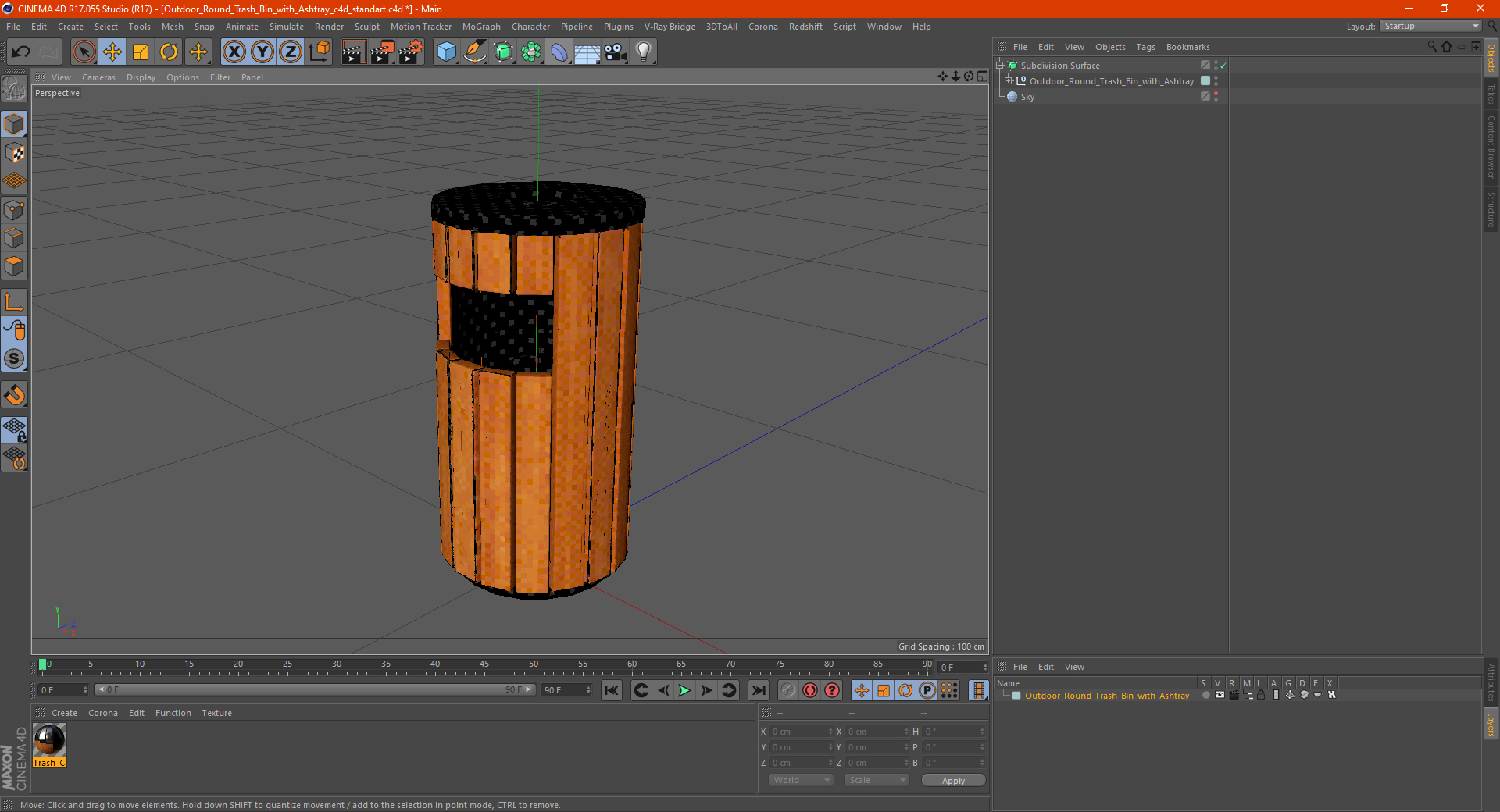
Task: Select the Sky object in Object Manager
Action: tap(1027, 97)
